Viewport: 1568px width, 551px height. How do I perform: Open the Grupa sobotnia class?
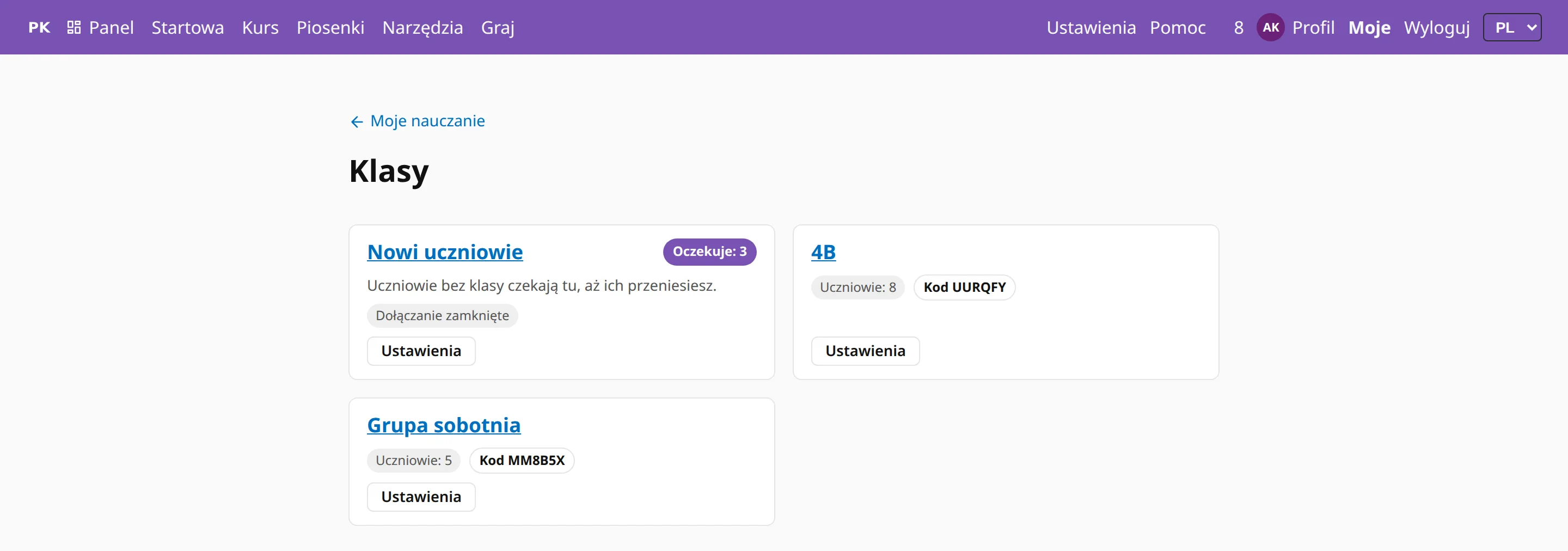(x=444, y=424)
